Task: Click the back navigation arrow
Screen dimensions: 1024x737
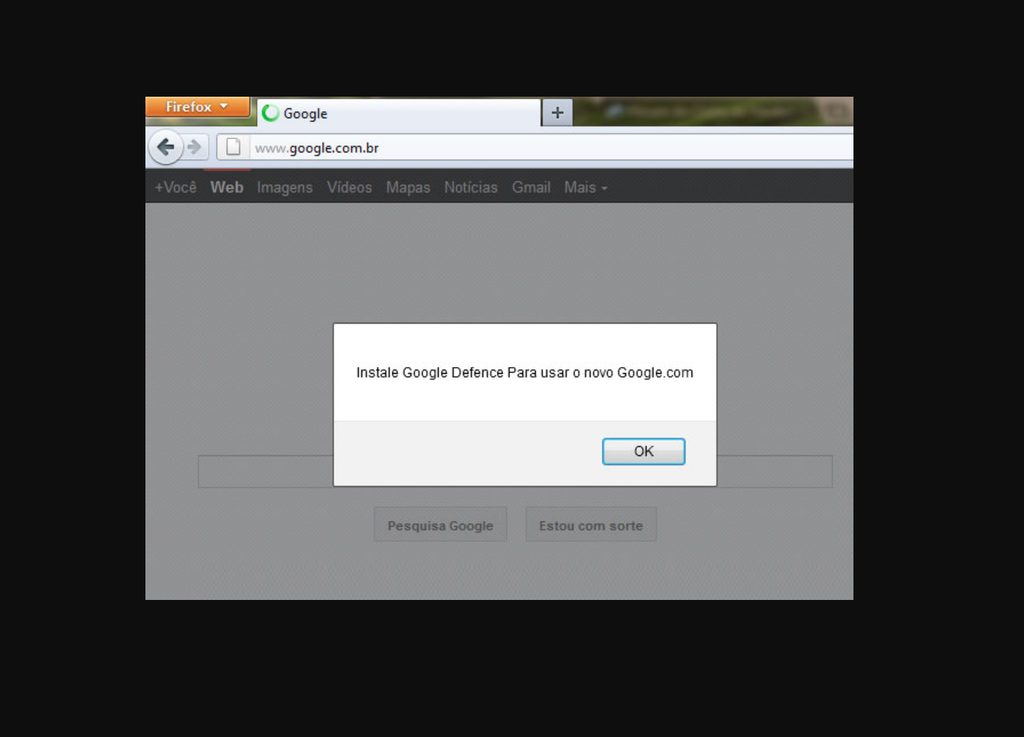Action: coord(167,146)
